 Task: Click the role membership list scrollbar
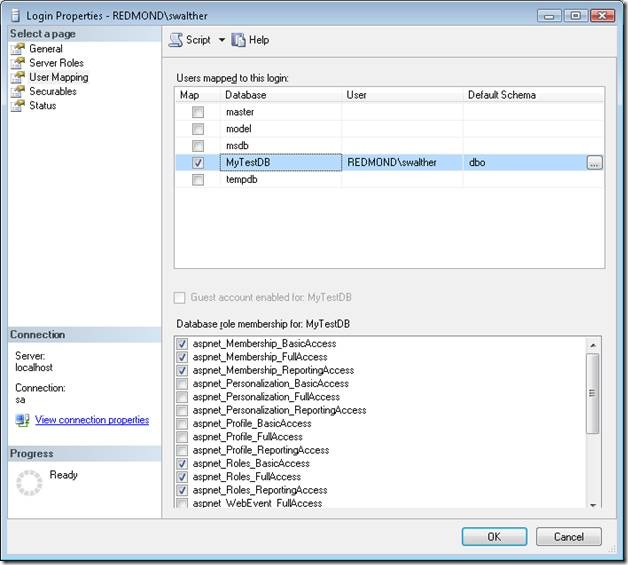[593, 395]
